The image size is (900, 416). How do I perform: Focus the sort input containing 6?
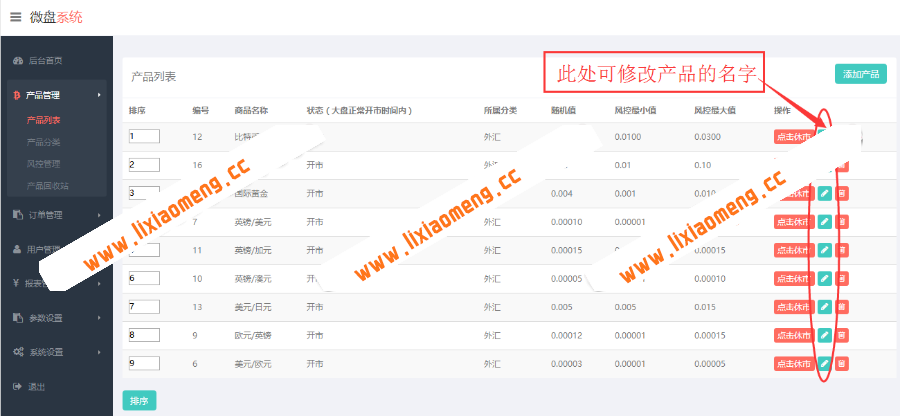click(x=144, y=278)
